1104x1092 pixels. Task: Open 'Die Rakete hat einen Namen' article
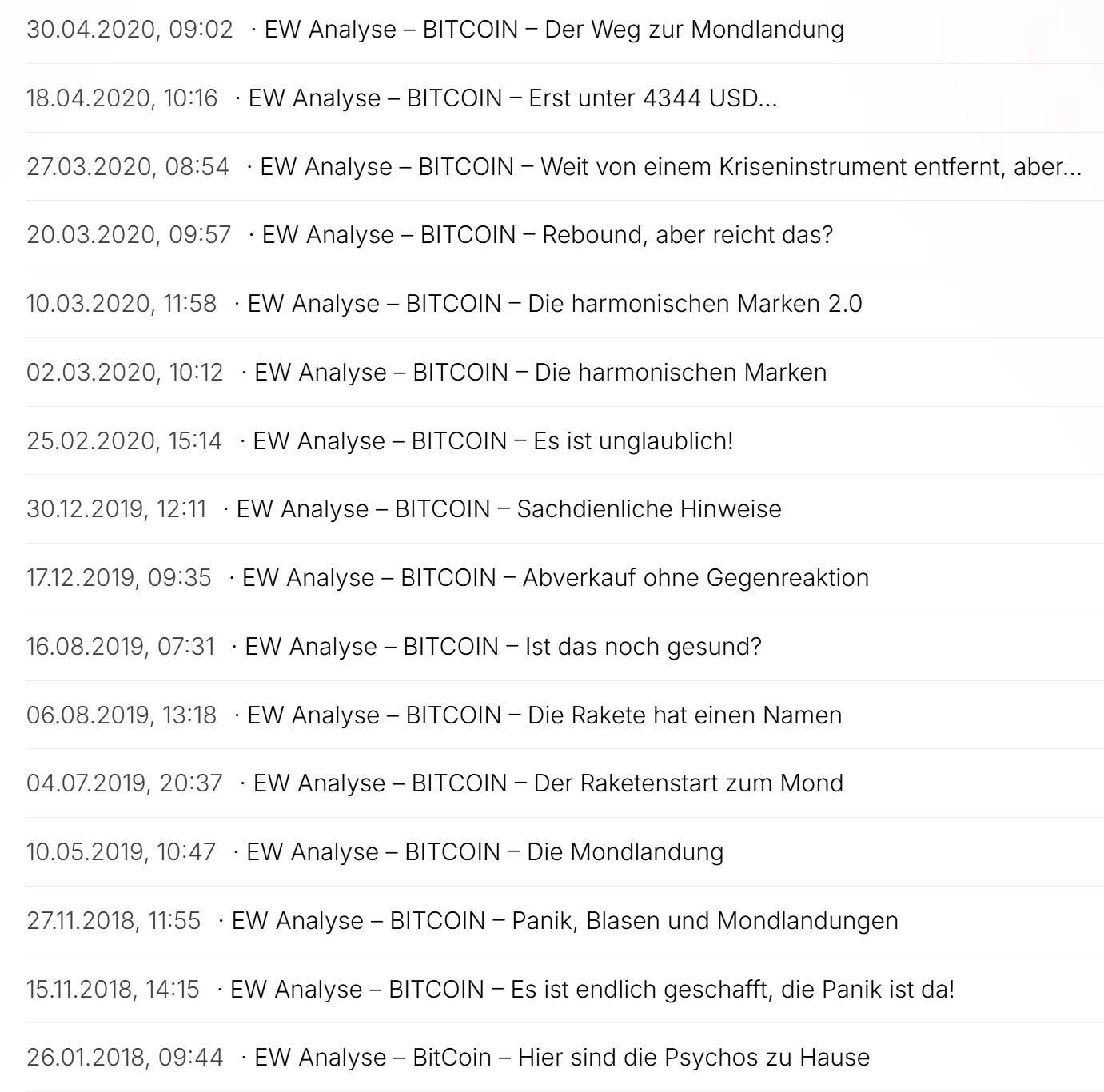click(x=544, y=715)
